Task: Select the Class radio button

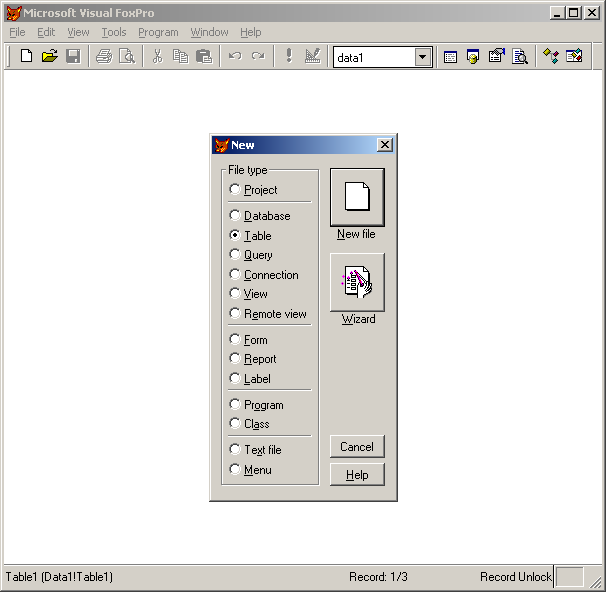Action: (235, 424)
